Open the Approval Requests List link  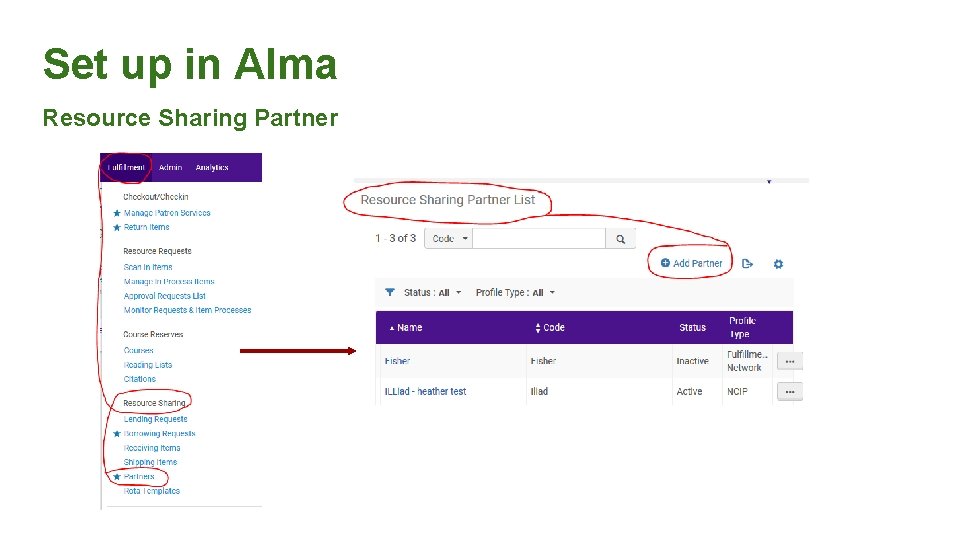click(165, 296)
